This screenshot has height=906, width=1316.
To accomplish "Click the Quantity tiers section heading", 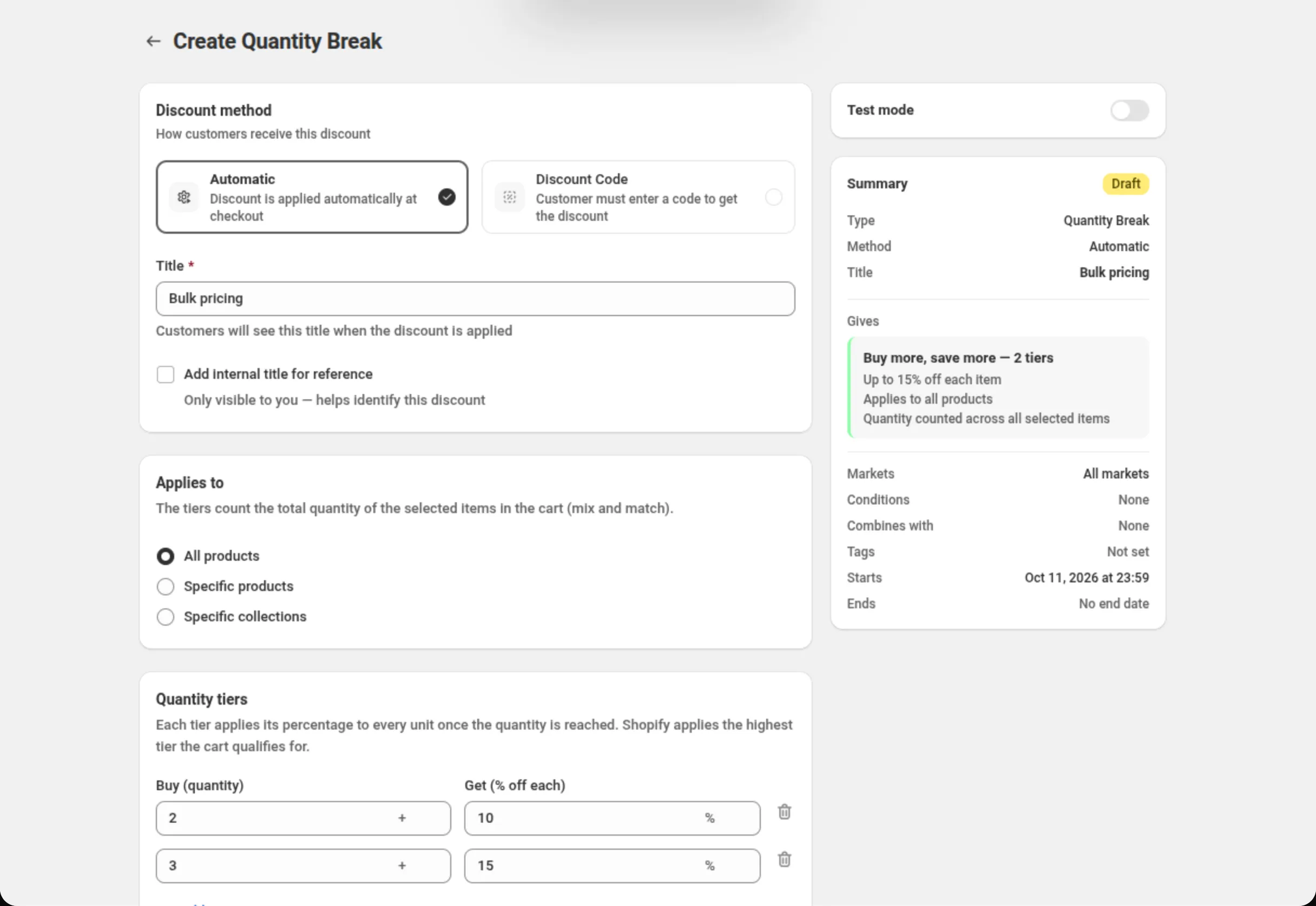I will tap(201, 699).
